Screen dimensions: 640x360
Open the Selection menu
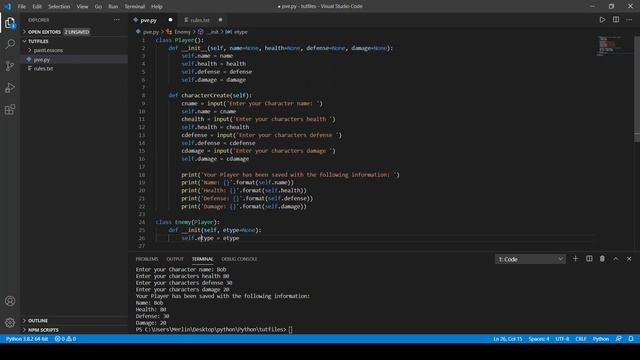point(59,7)
